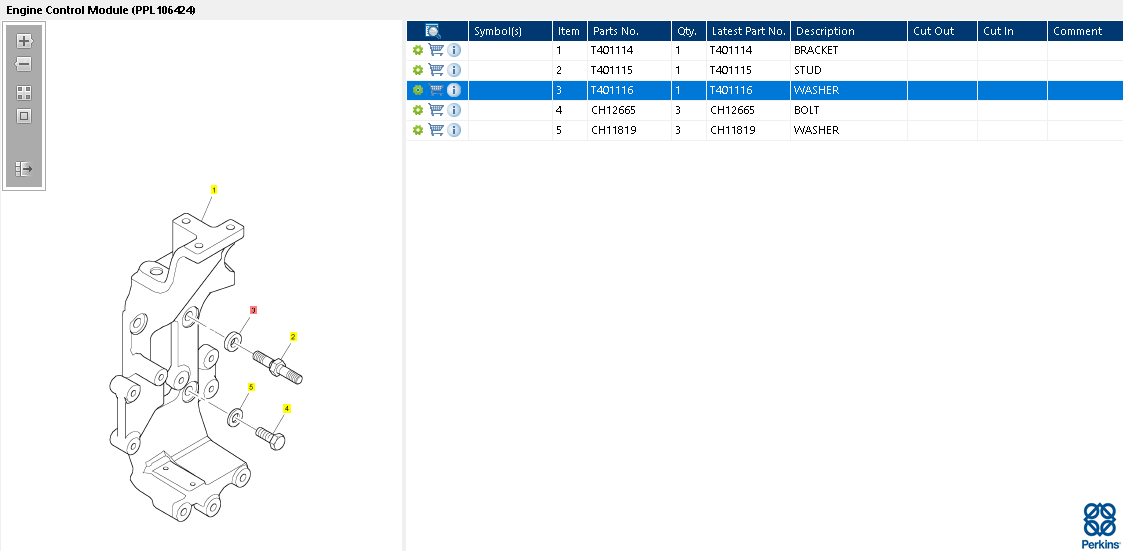Click the search icon in table header

coord(433,31)
